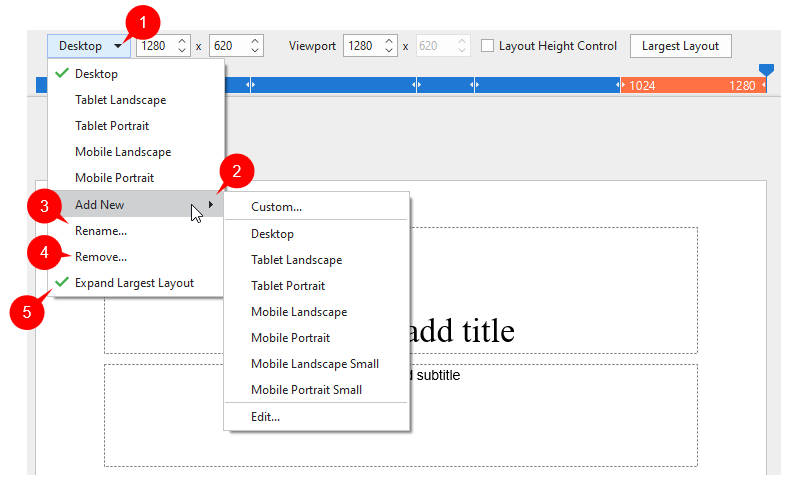Click Edit... in the submenu

pyautogui.click(x=265, y=416)
